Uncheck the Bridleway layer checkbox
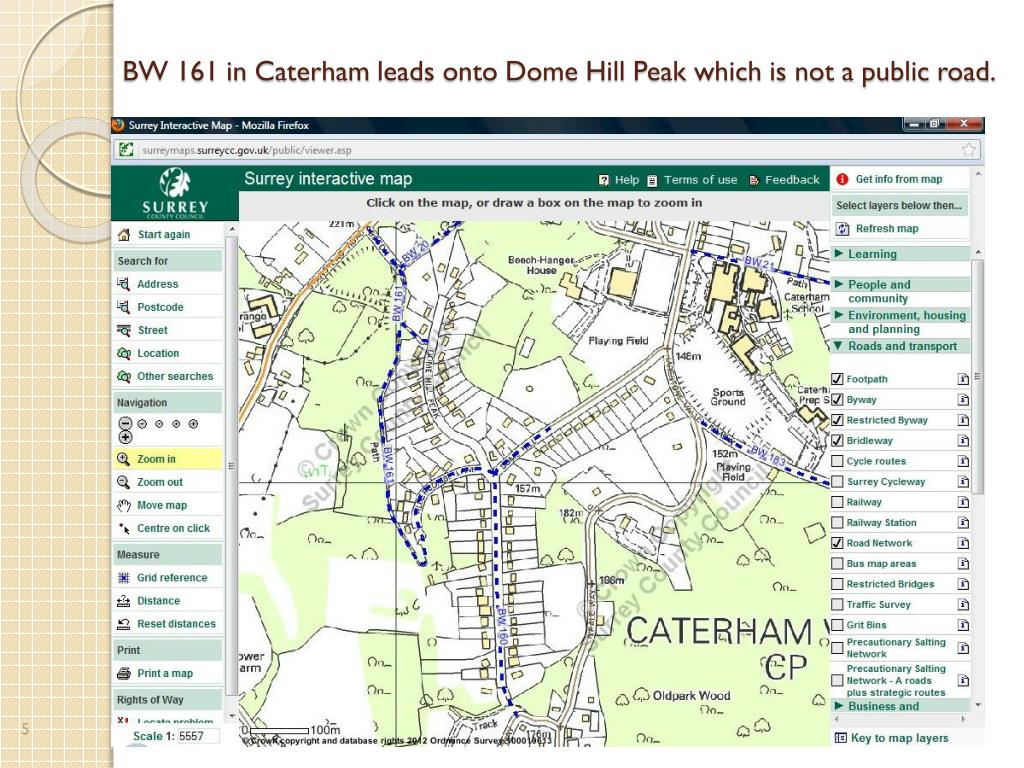The width and height of the screenshot is (1024, 768). (x=837, y=440)
